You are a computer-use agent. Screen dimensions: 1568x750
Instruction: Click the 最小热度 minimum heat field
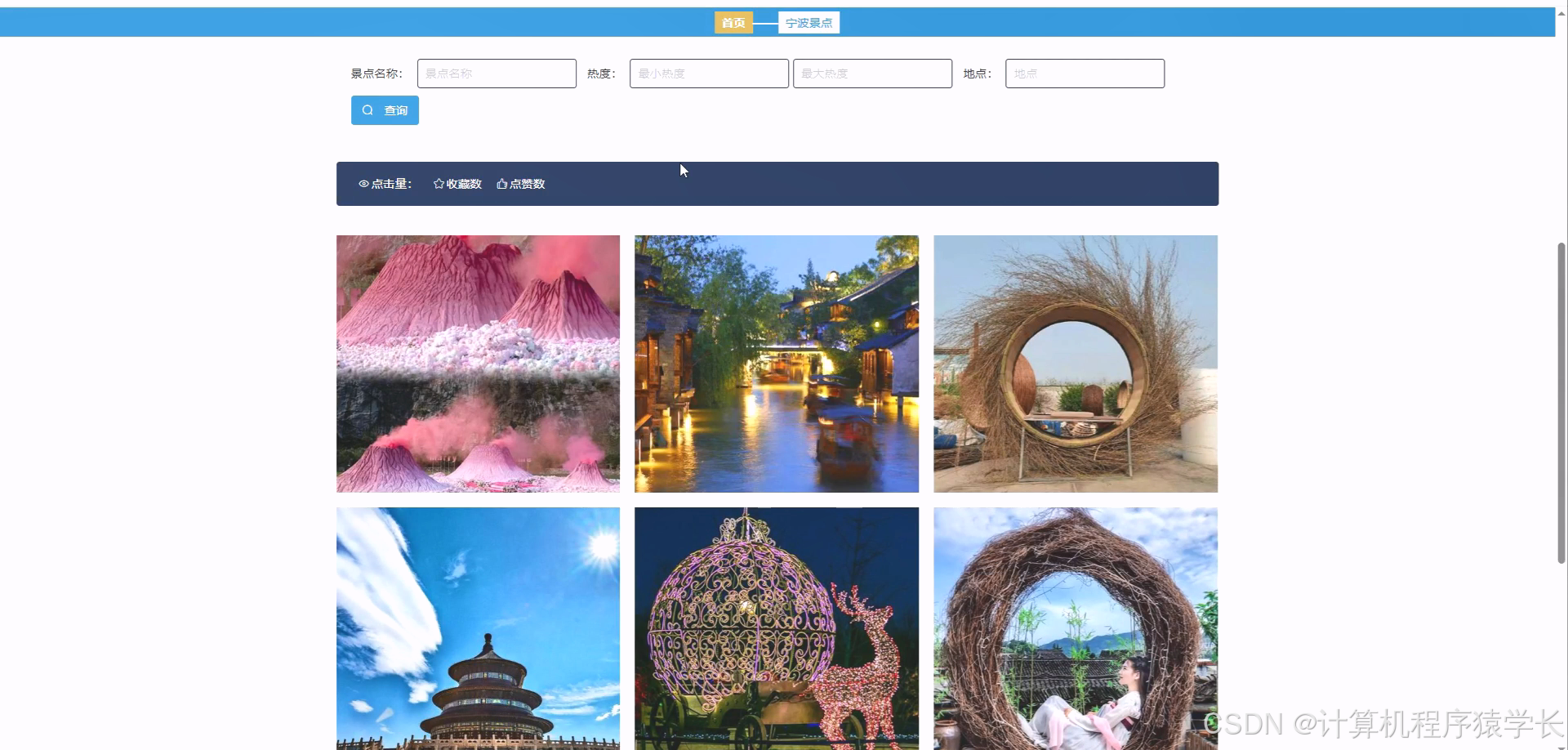[x=708, y=73]
